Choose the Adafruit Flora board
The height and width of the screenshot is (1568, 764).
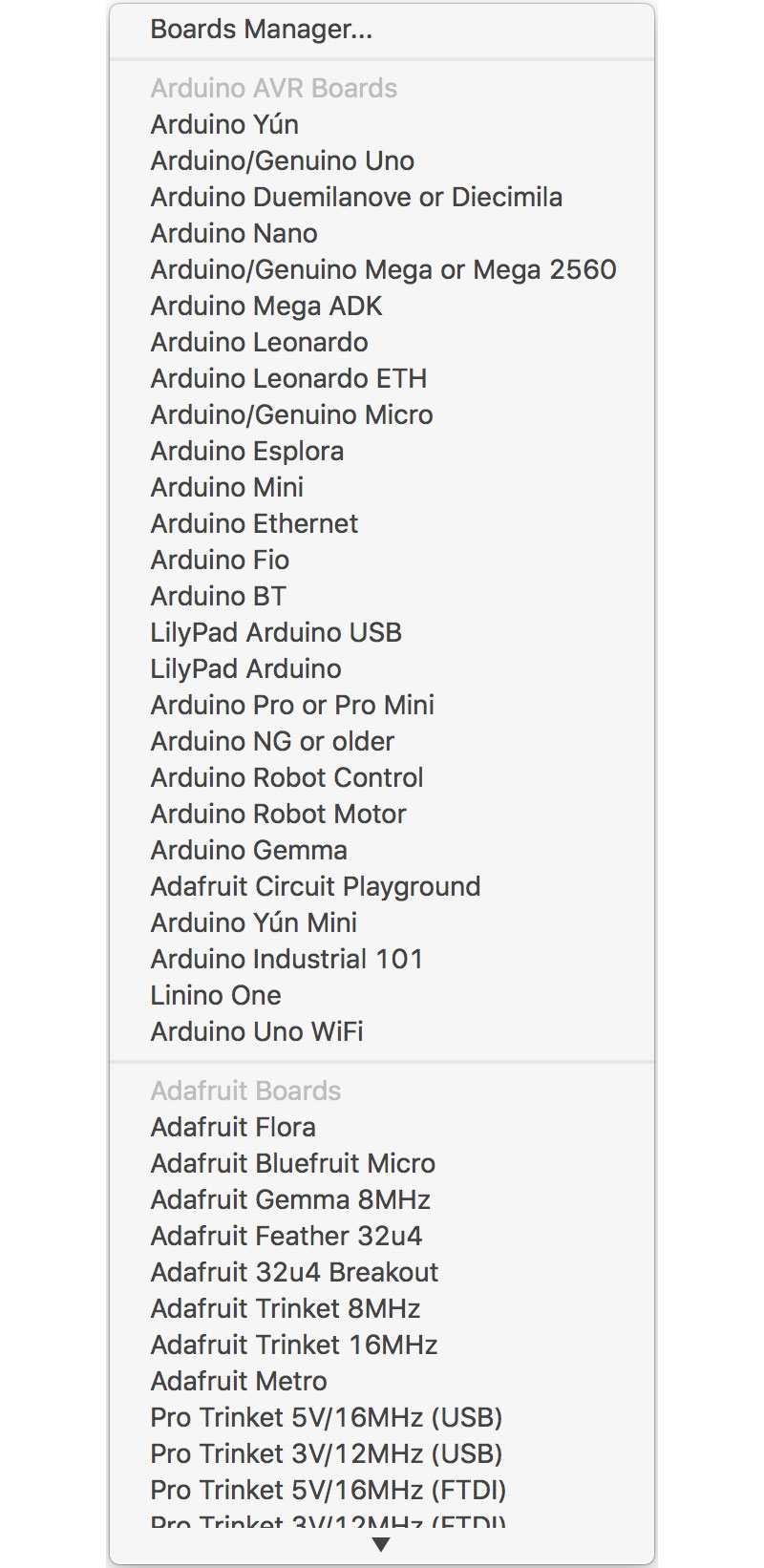[x=232, y=1127]
